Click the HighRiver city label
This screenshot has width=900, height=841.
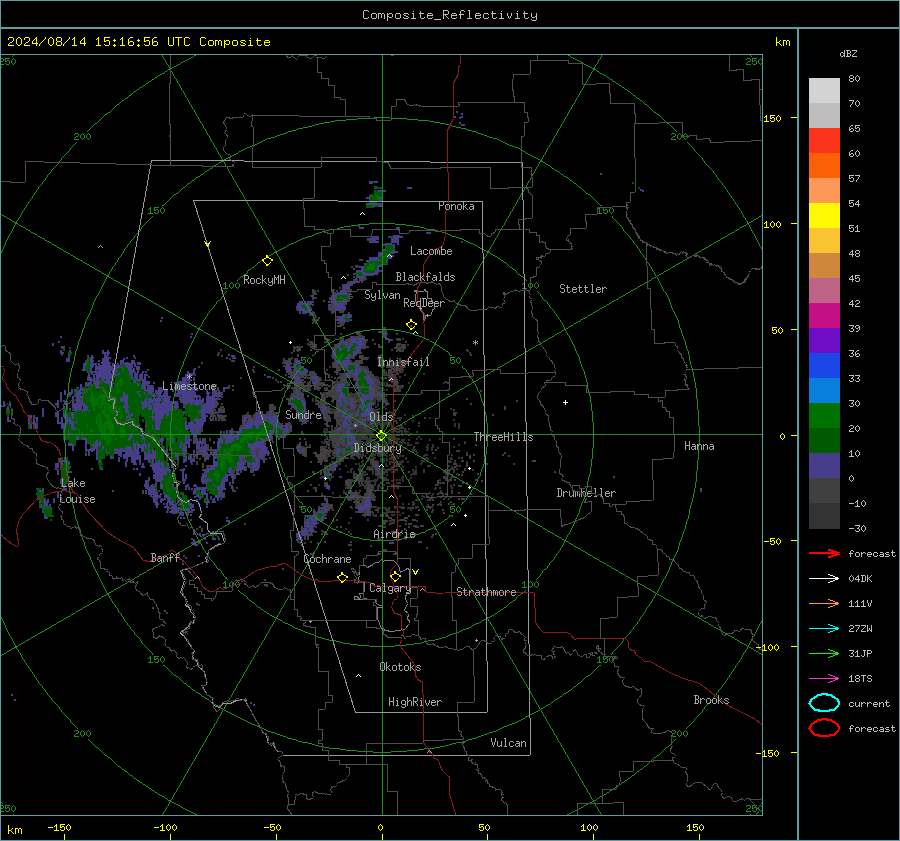[415, 702]
